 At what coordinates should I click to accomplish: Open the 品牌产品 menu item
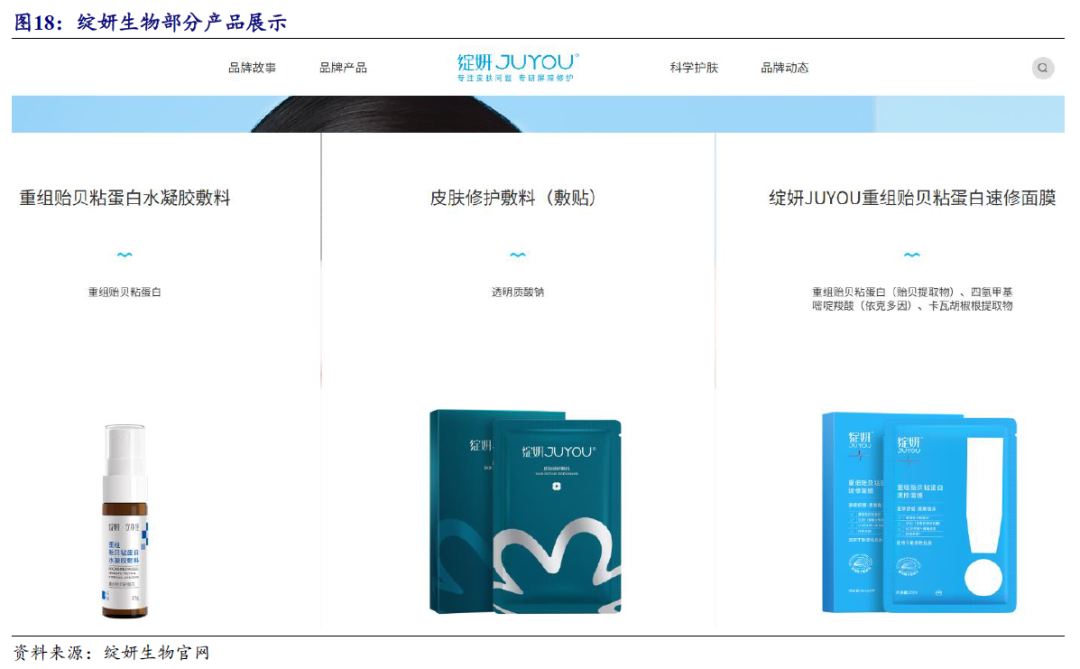[343, 68]
